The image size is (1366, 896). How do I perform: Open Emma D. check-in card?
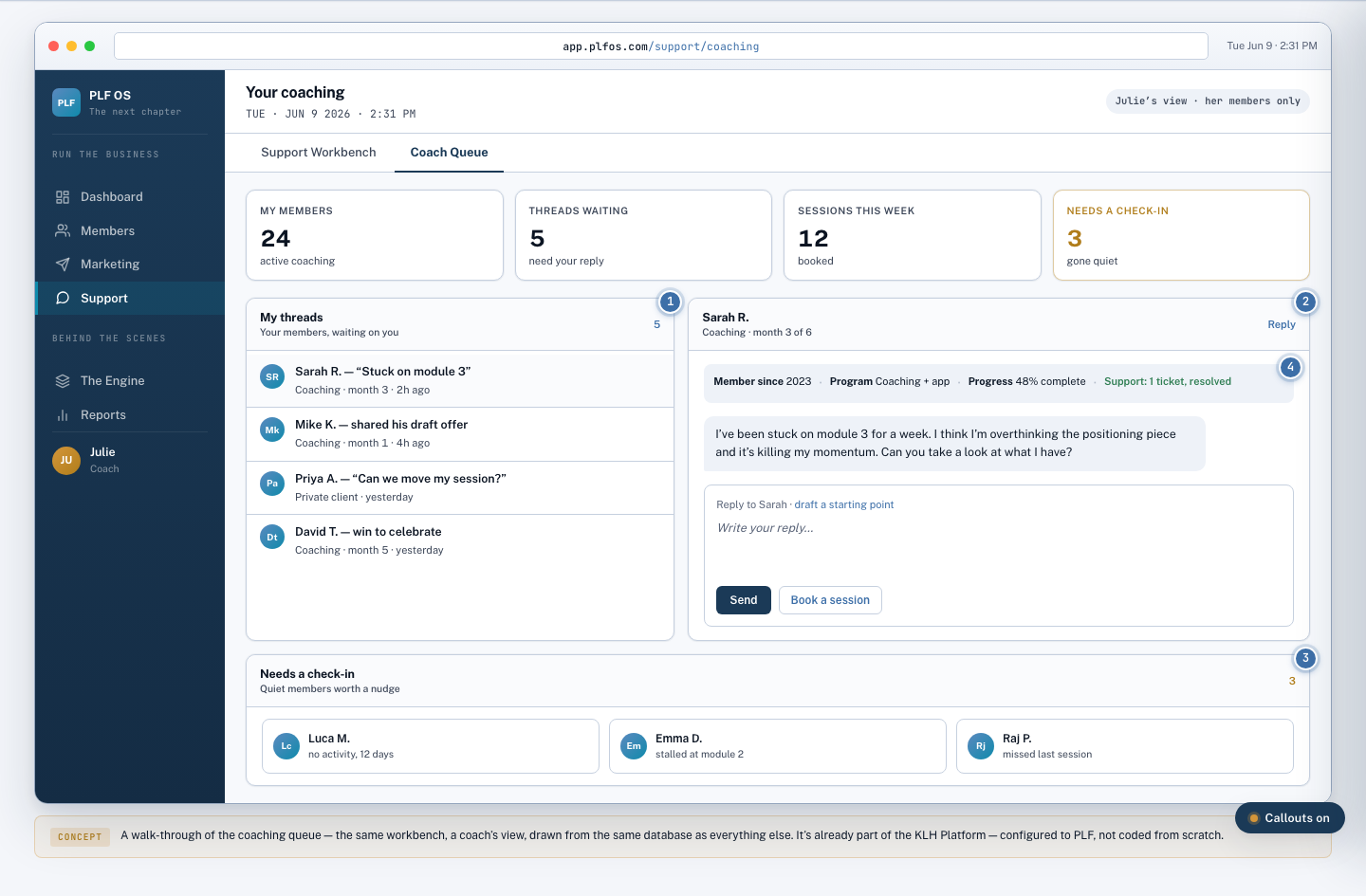click(x=778, y=746)
